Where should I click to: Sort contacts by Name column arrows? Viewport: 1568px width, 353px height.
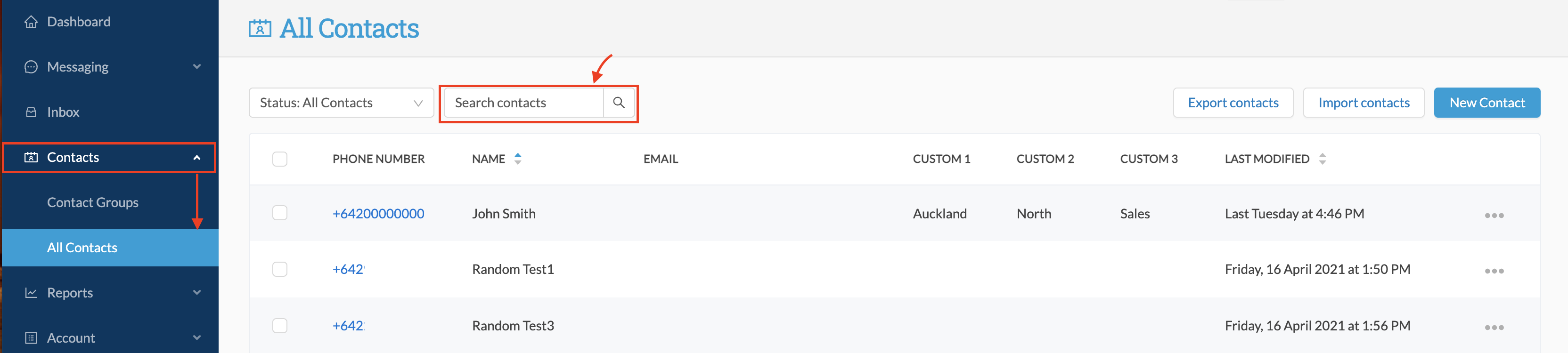tap(517, 159)
